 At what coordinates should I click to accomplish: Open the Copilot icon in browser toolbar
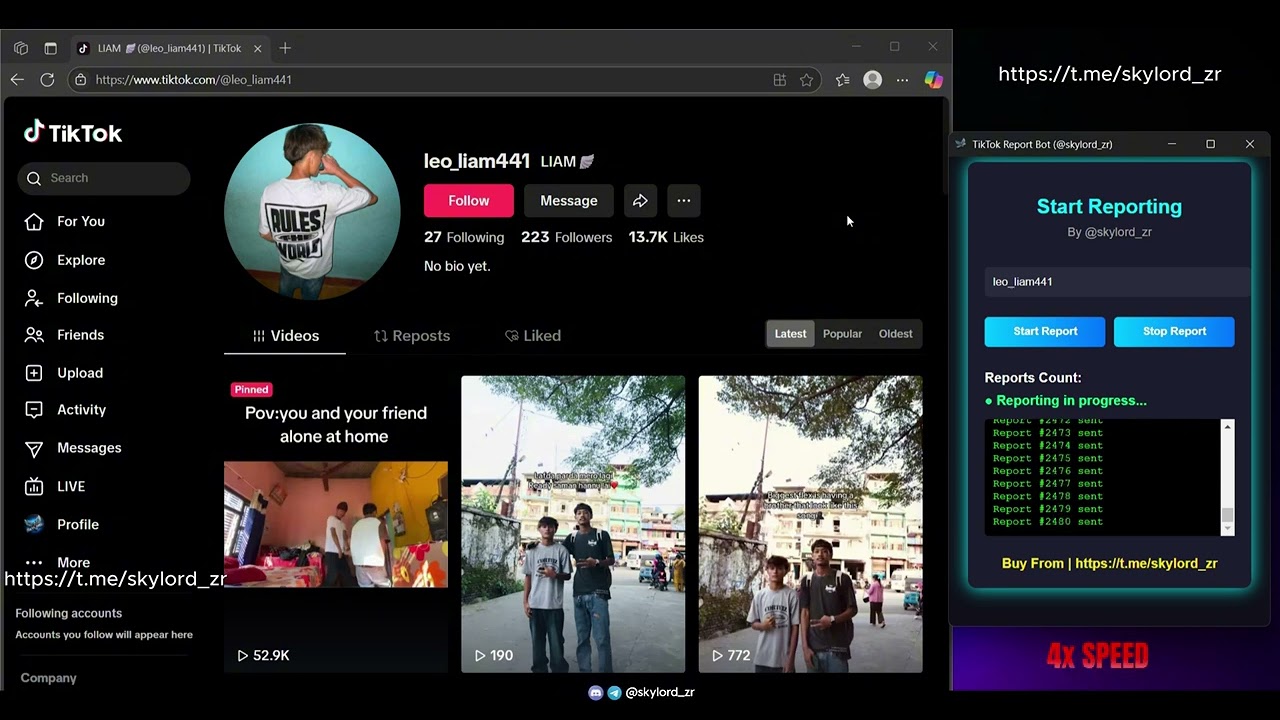pyautogui.click(x=933, y=80)
